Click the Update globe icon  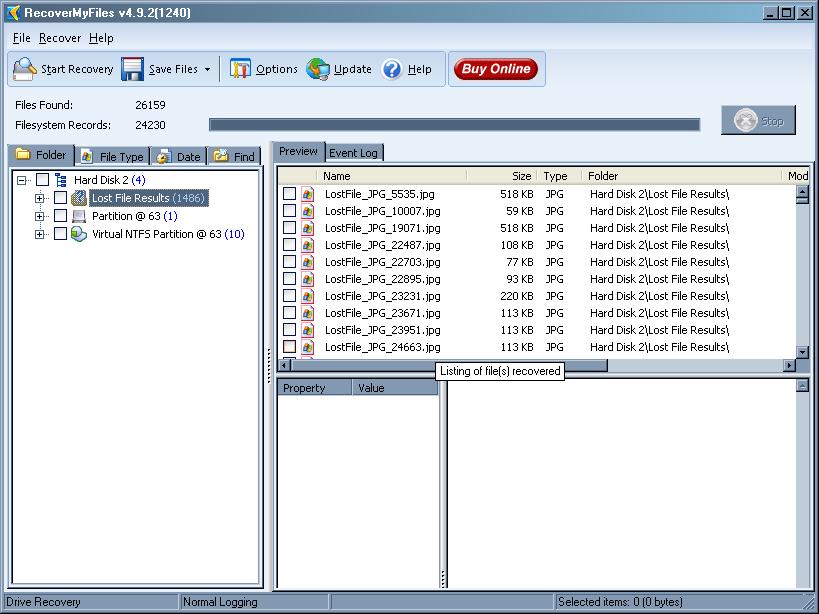(x=318, y=70)
